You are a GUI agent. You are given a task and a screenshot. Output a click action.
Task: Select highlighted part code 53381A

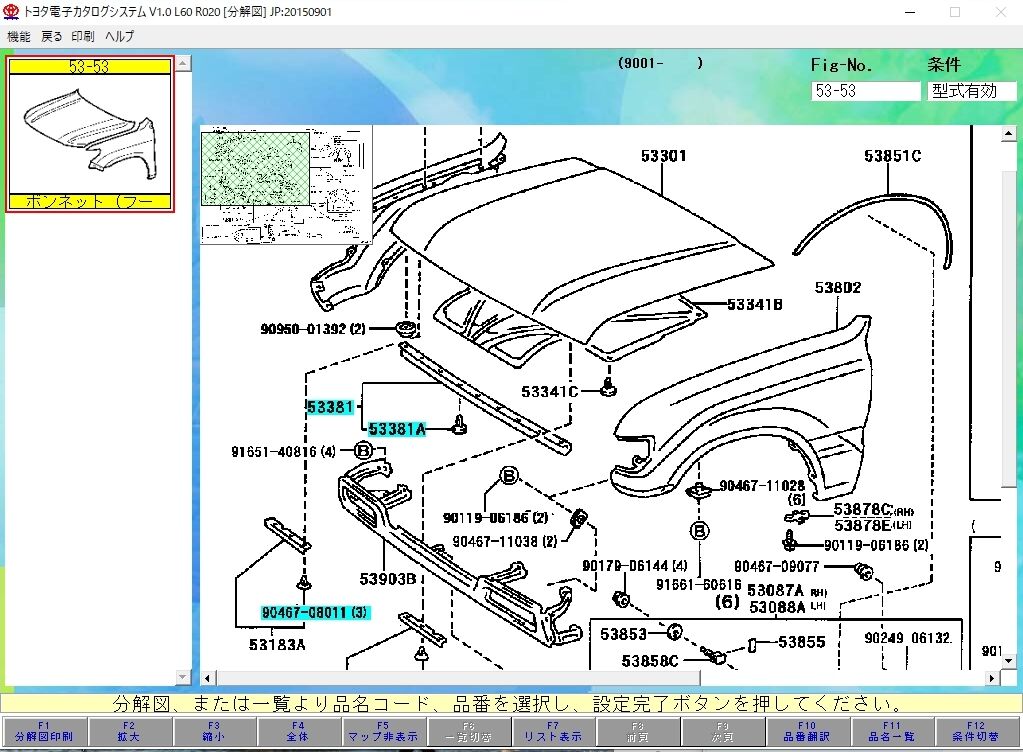click(397, 429)
